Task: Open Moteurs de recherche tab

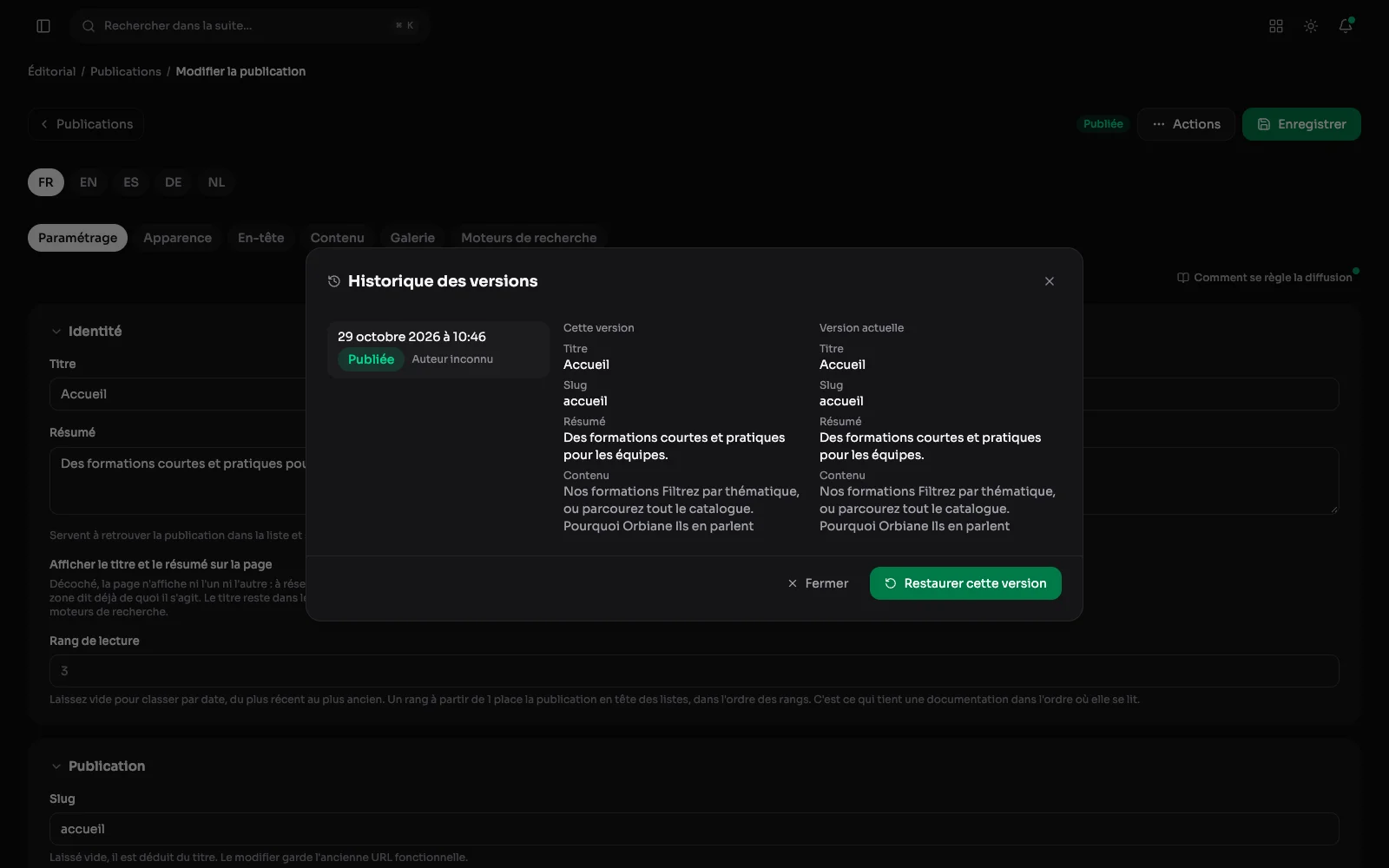Action: [529, 238]
